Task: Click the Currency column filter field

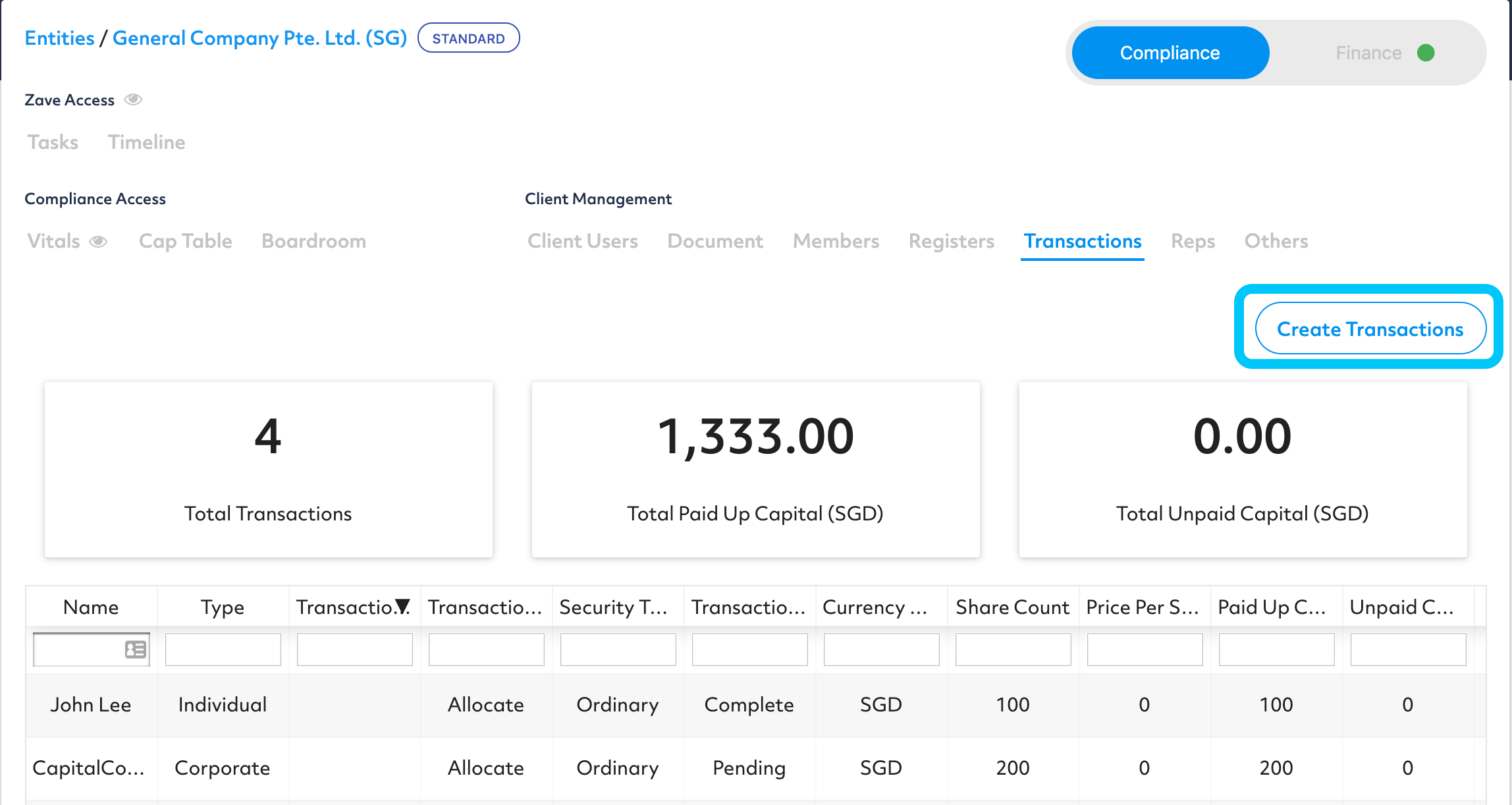Action: 882,650
